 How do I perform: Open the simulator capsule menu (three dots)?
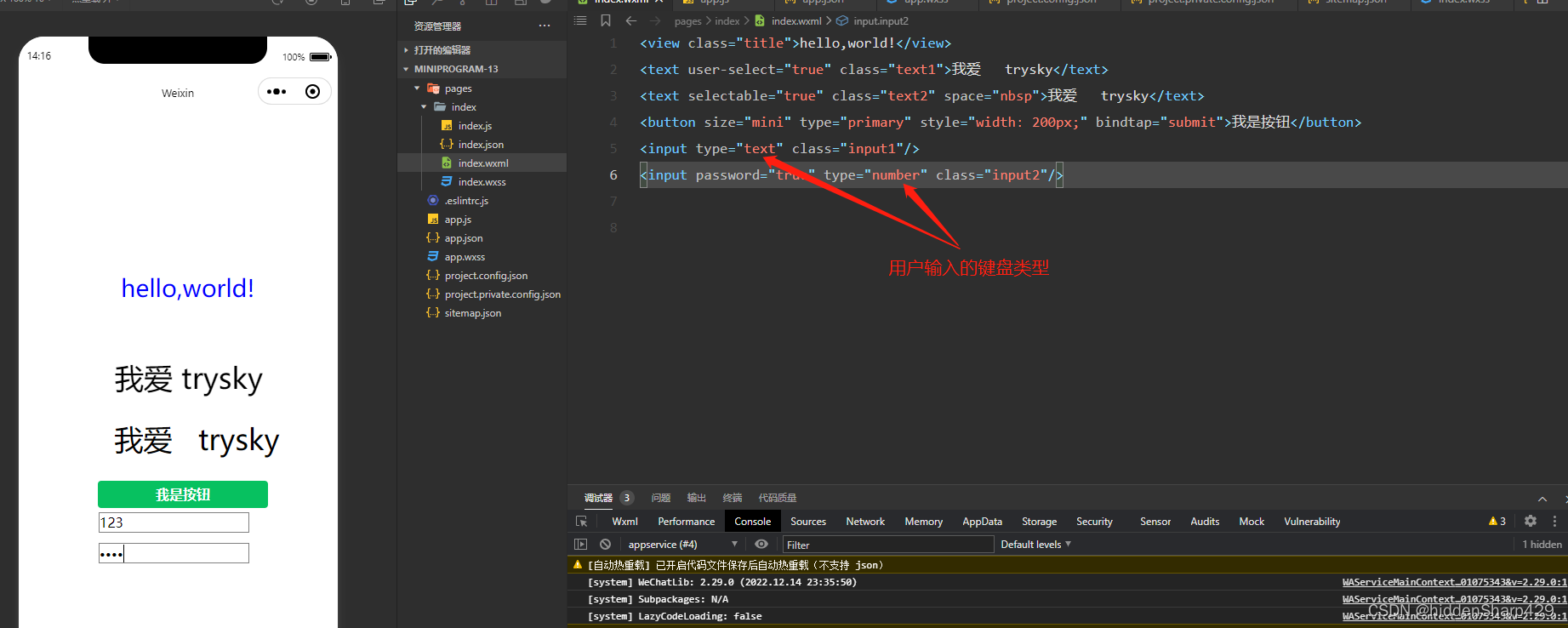click(x=277, y=92)
